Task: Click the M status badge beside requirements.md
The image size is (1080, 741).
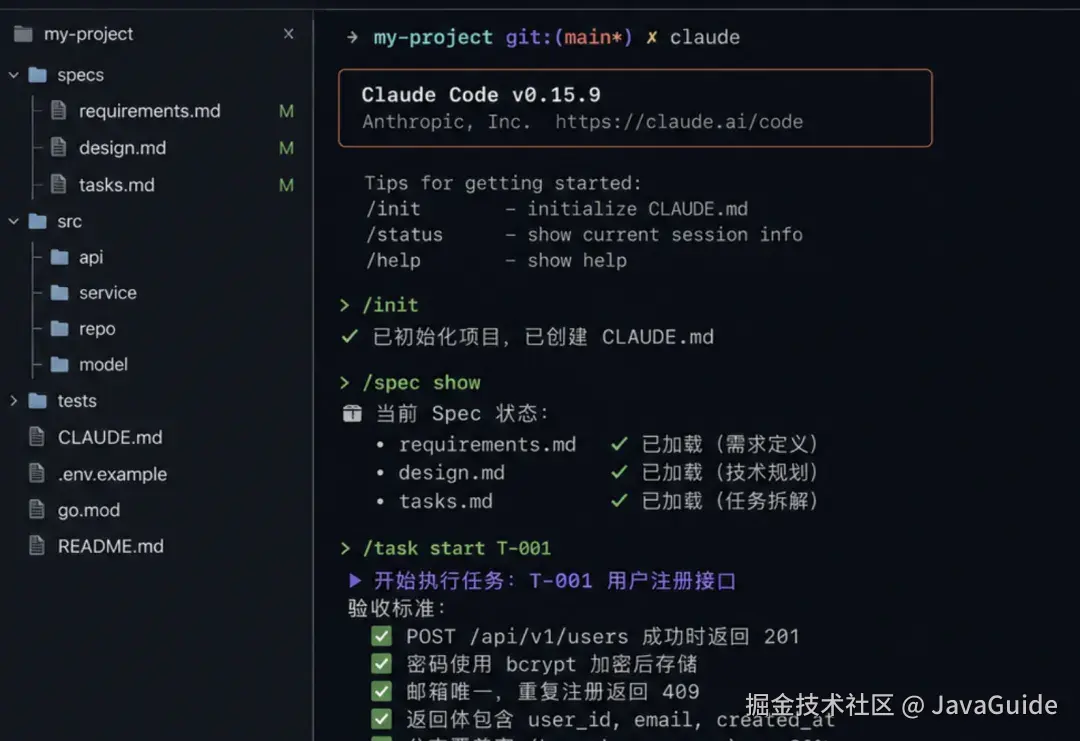Action: [287, 111]
